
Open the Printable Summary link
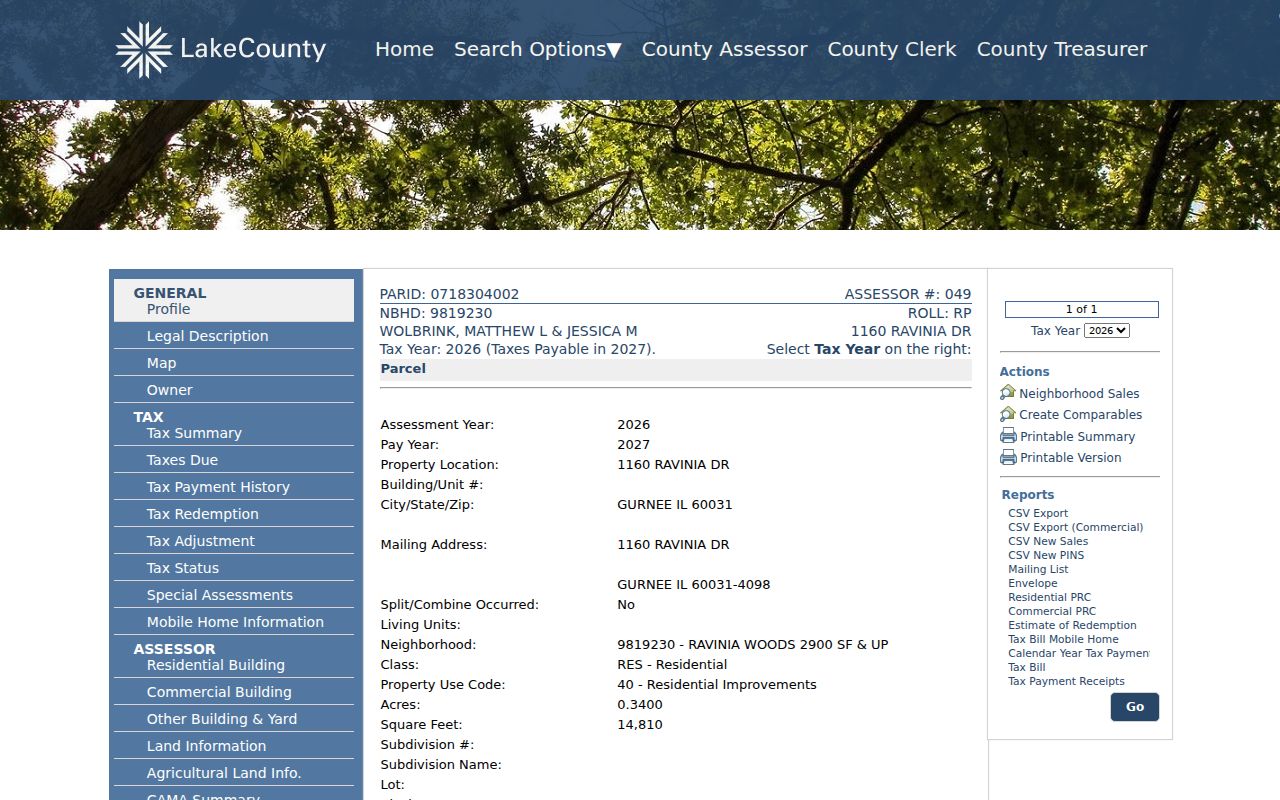pos(1077,437)
